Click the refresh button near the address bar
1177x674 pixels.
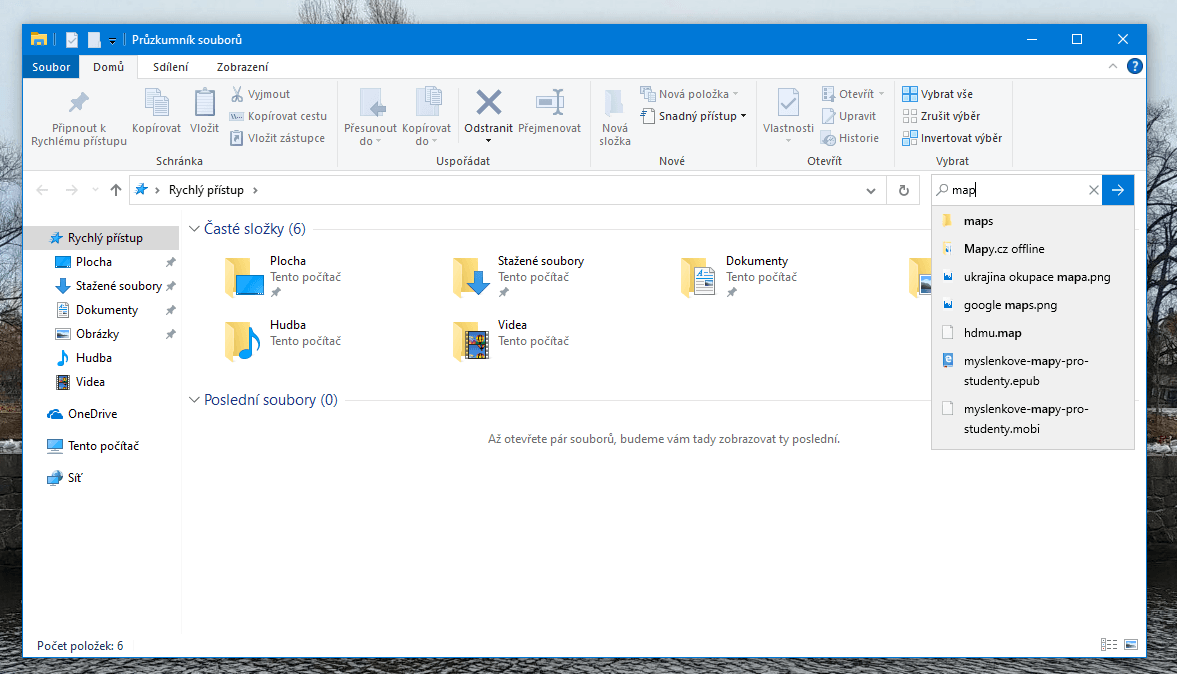coord(903,189)
